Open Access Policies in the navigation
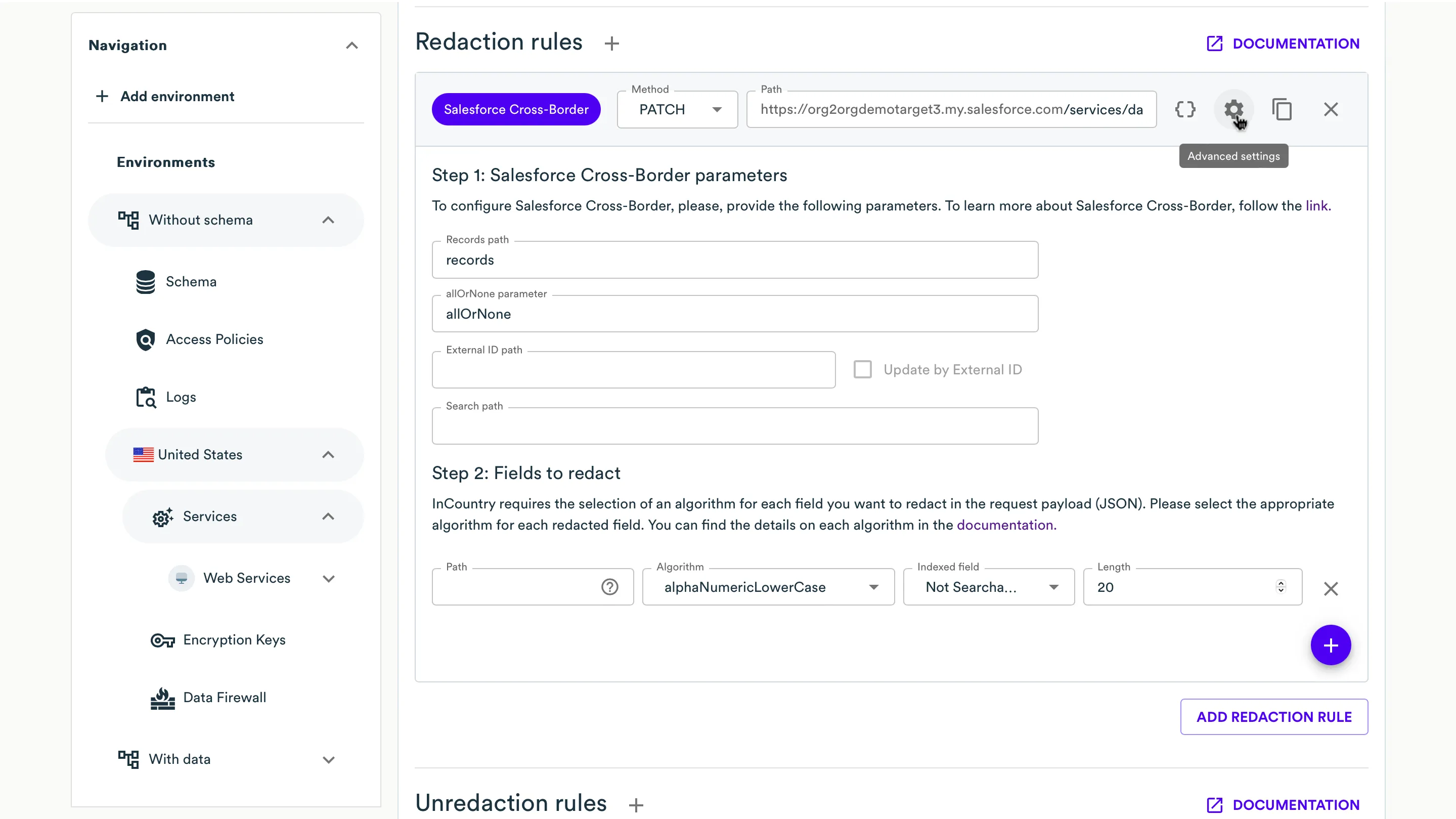The image size is (1456, 819). click(x=214, y=339)
